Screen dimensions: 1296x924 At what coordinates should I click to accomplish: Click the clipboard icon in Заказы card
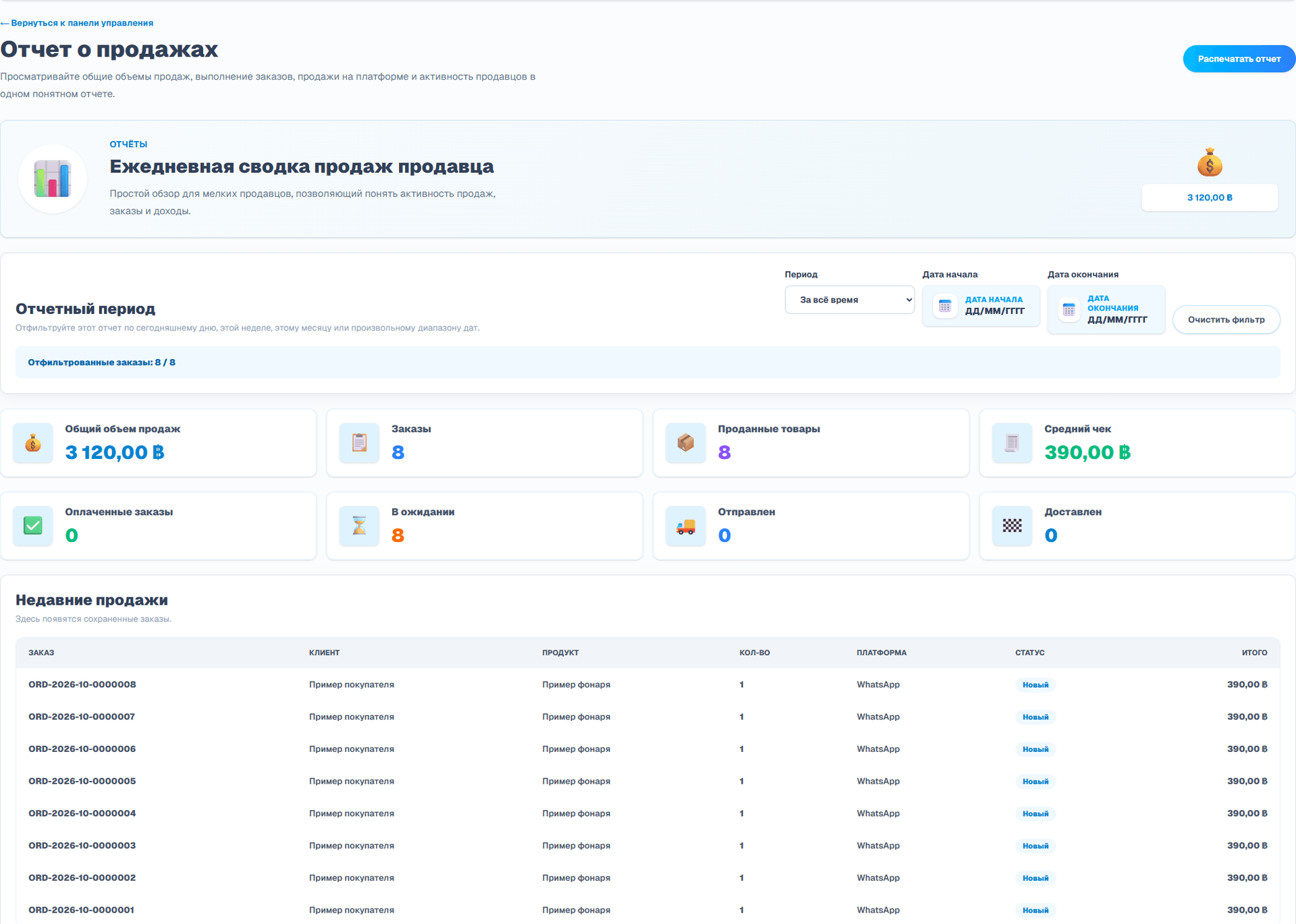(359, 443)
